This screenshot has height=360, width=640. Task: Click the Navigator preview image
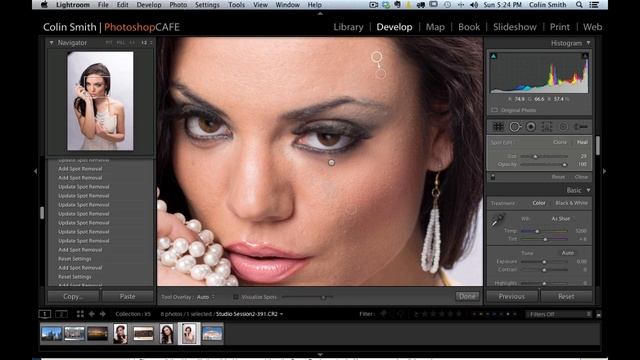click(x=100, y=101)
